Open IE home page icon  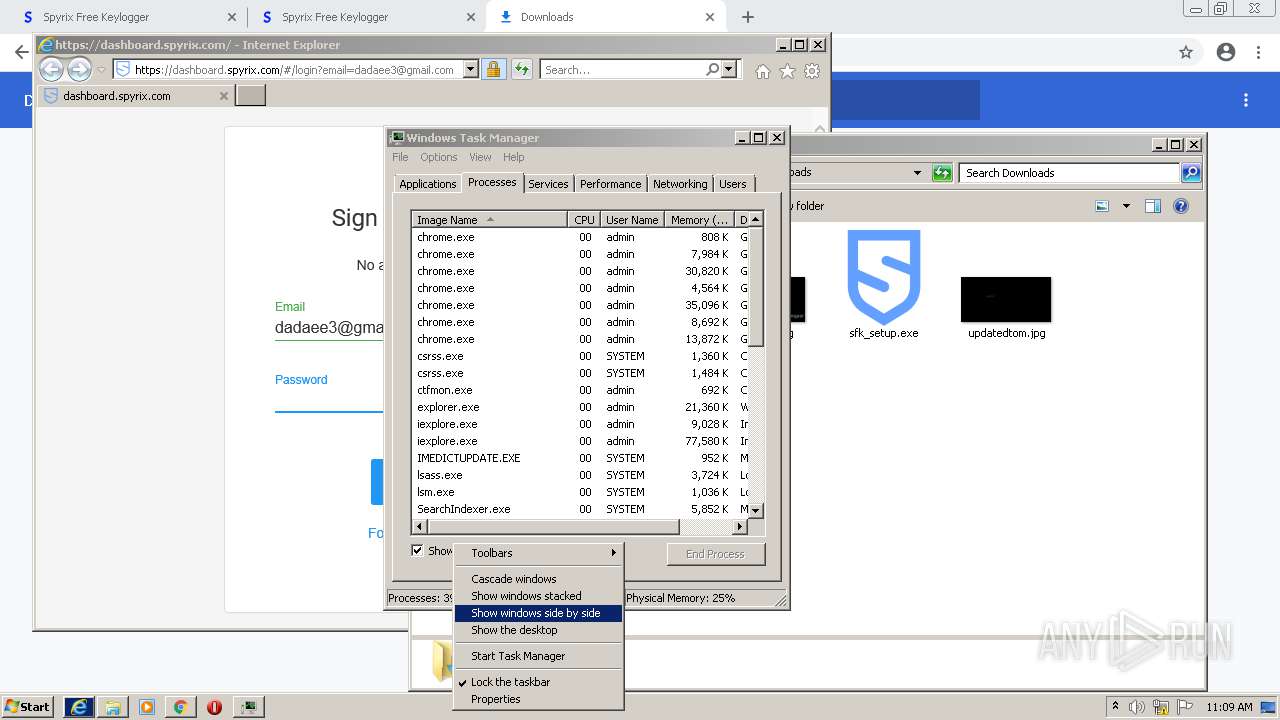763,71
